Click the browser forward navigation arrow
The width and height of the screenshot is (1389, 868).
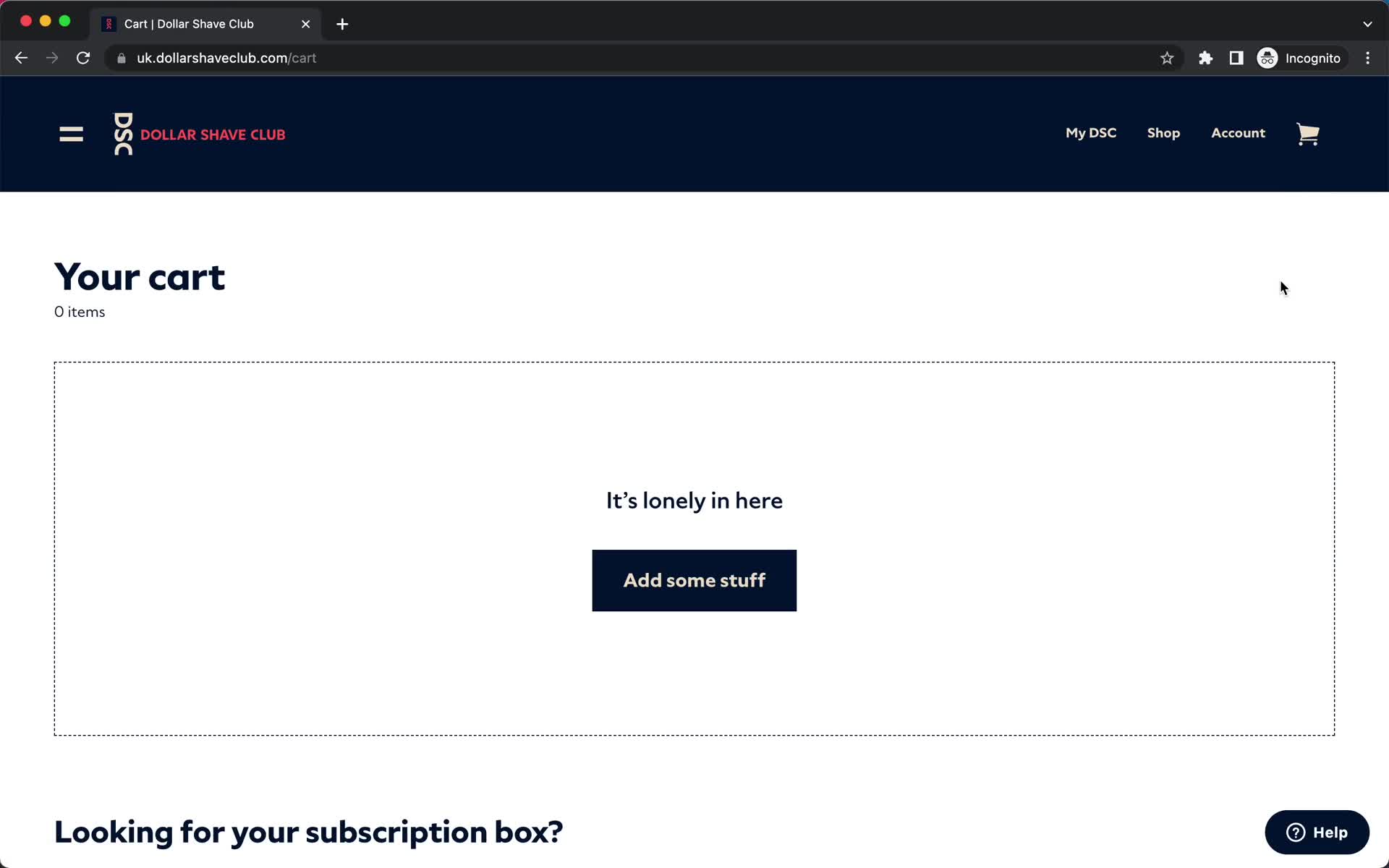(x=52, y=58)
